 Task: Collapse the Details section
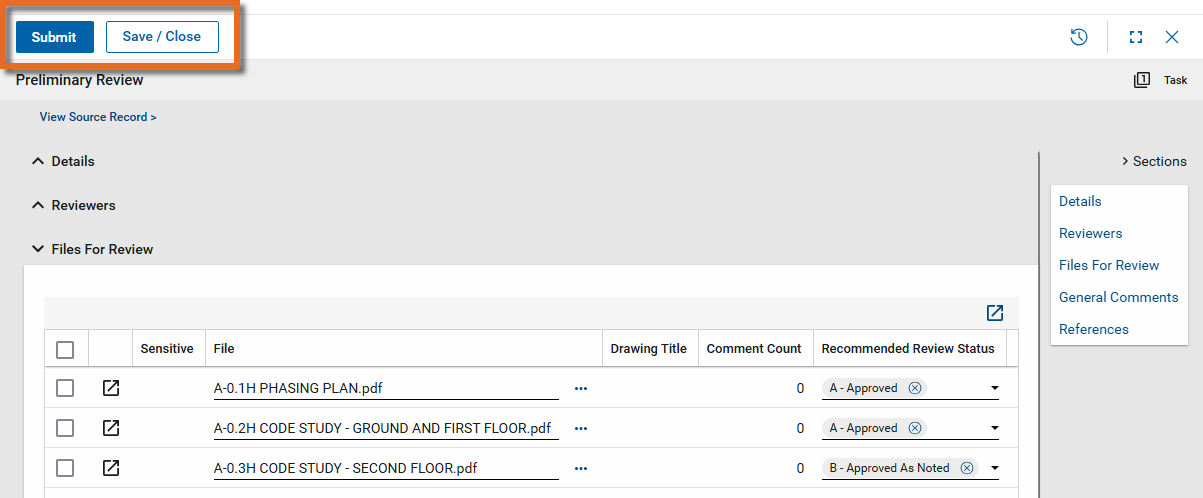38,161
